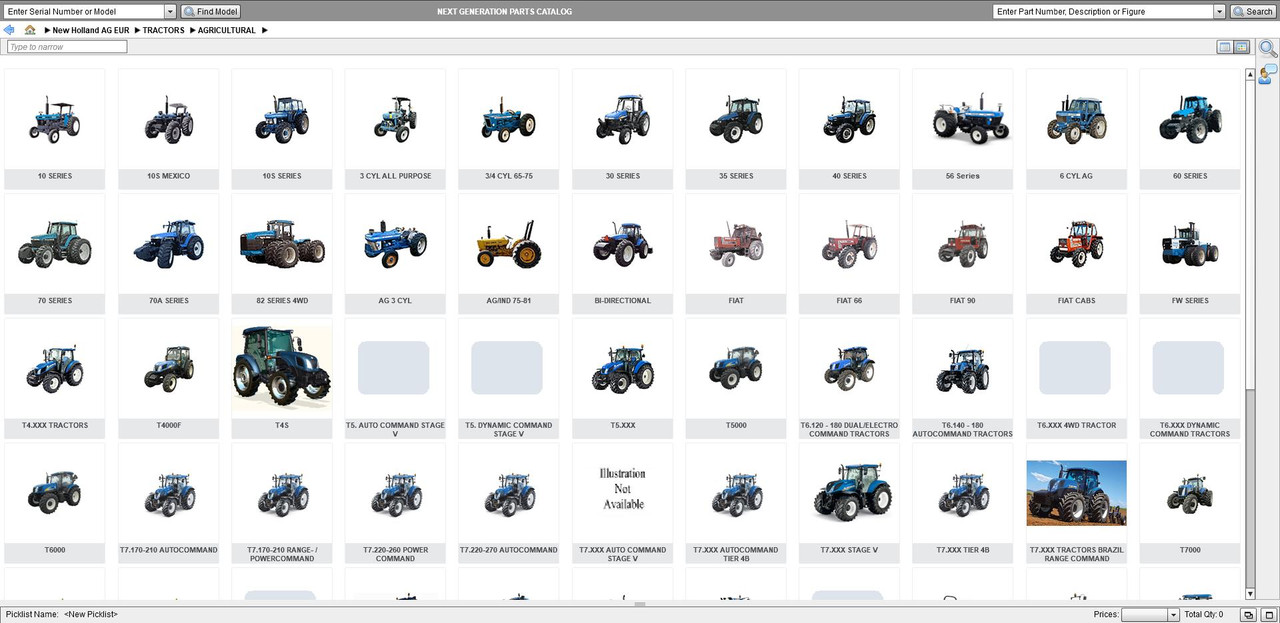Navigate to AGRICULTURAL breadcrumb
Screen dimensions: 1280x623
tap(226, 31)
